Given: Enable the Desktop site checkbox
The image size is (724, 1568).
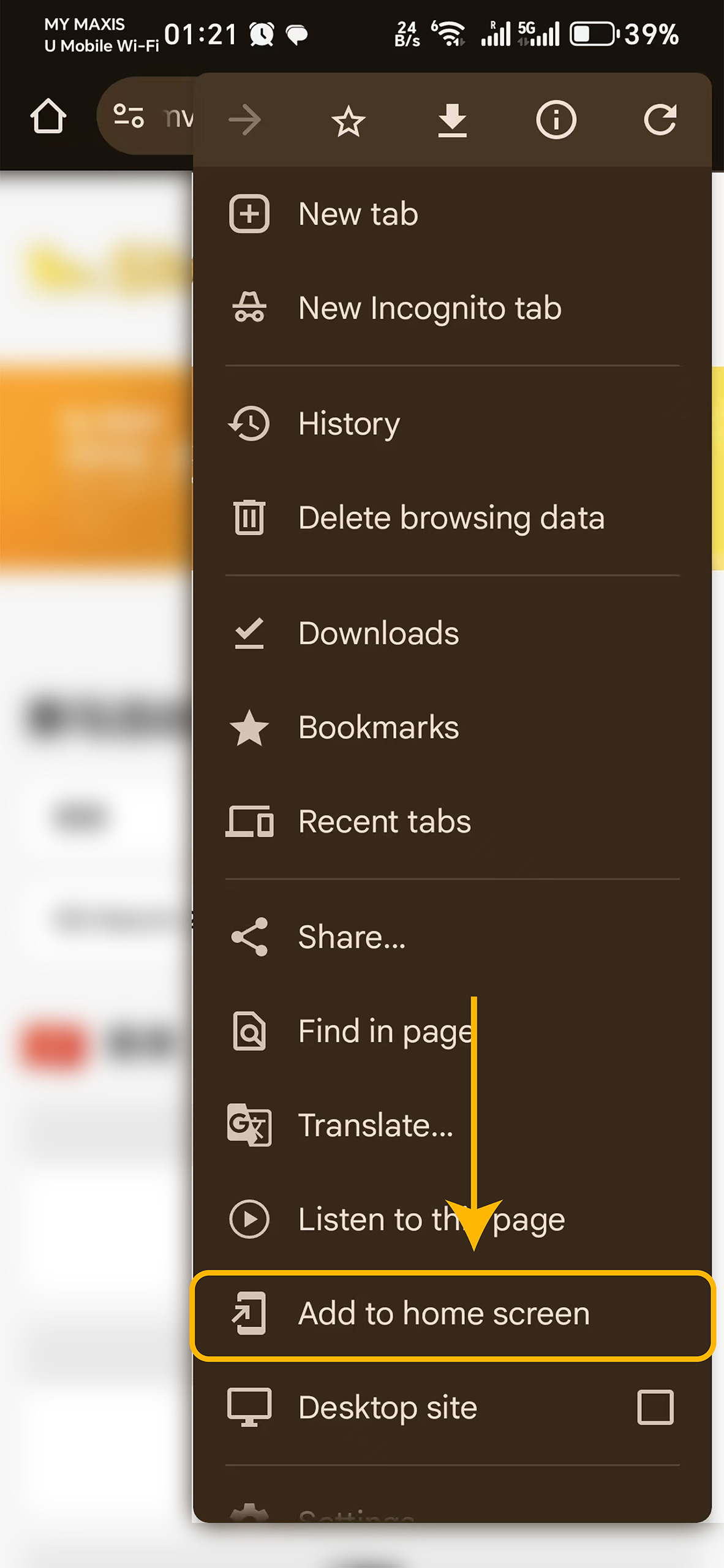Looking at the screenshot, I should click(x=655, y=1407).
